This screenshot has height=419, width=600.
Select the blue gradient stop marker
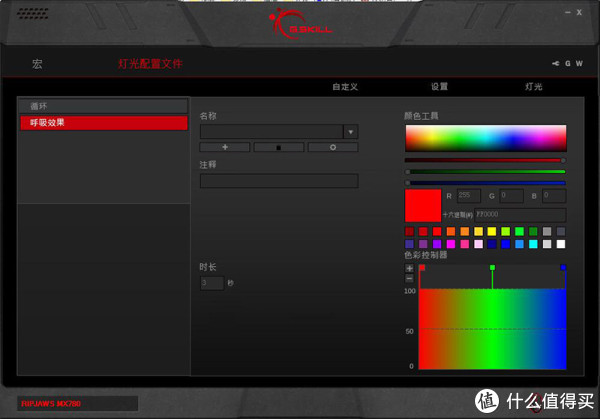pos(563,267)
